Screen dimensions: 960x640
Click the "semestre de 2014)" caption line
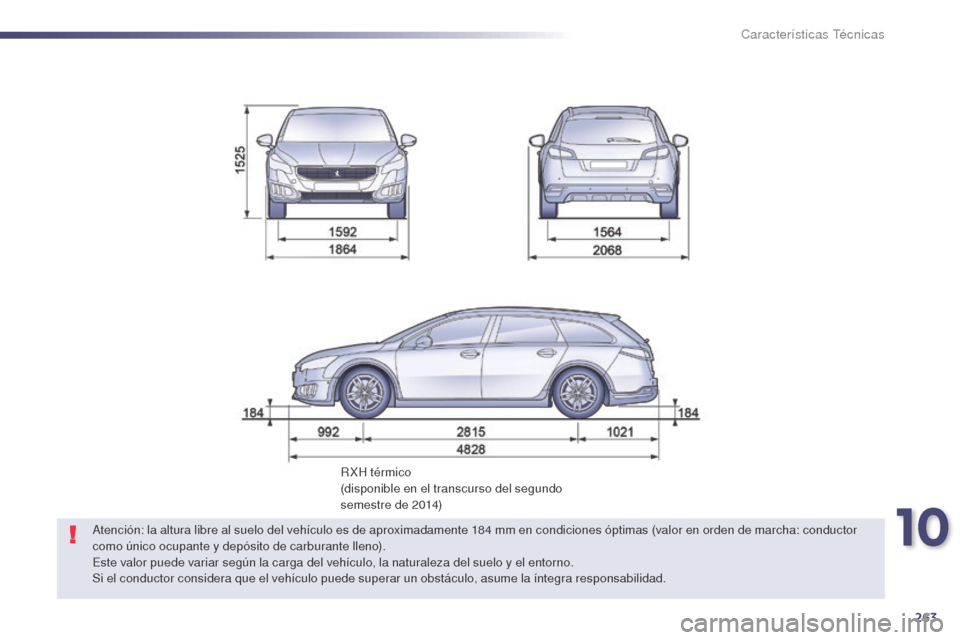(391, 505)
